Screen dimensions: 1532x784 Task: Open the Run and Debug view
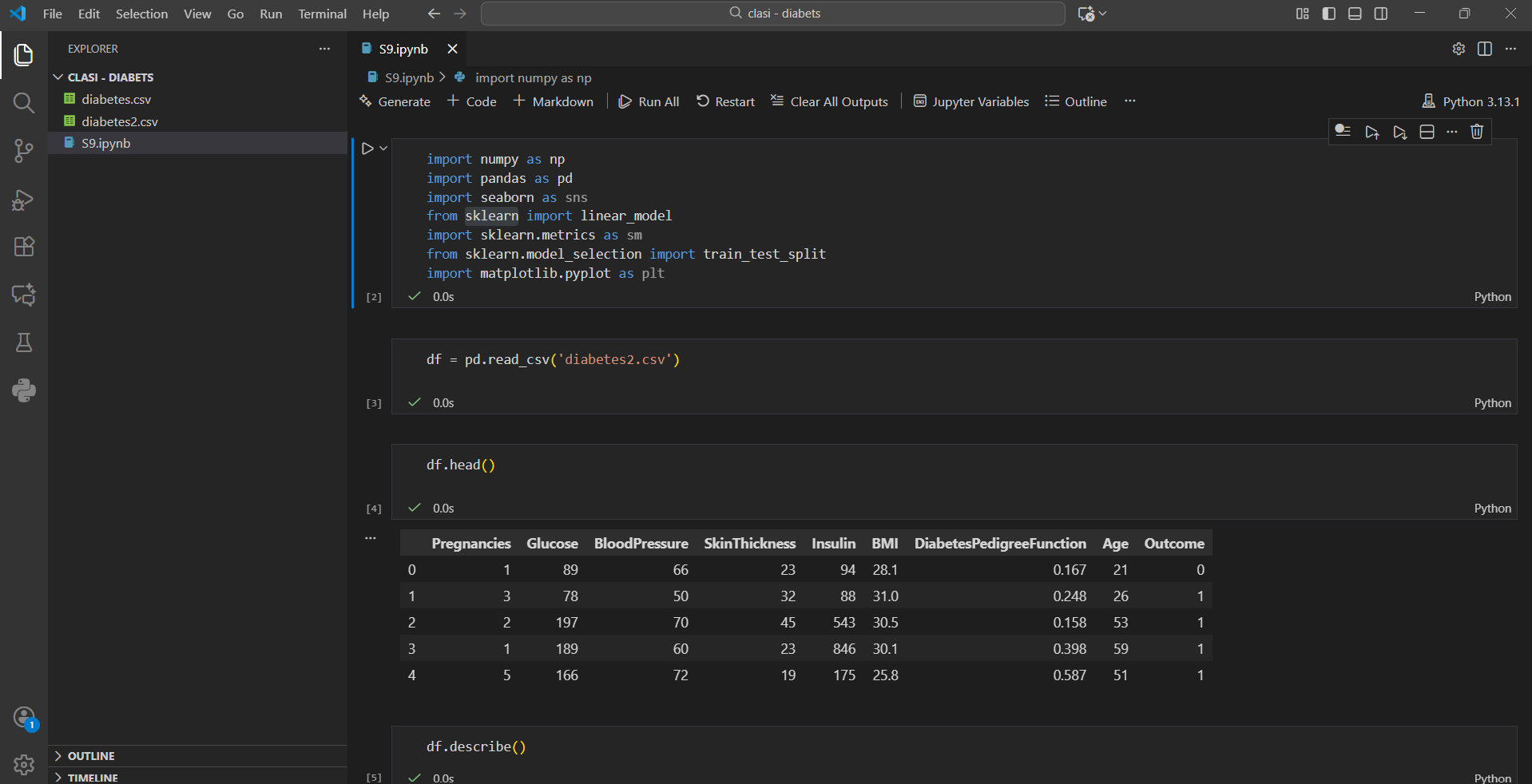point(24,200)
